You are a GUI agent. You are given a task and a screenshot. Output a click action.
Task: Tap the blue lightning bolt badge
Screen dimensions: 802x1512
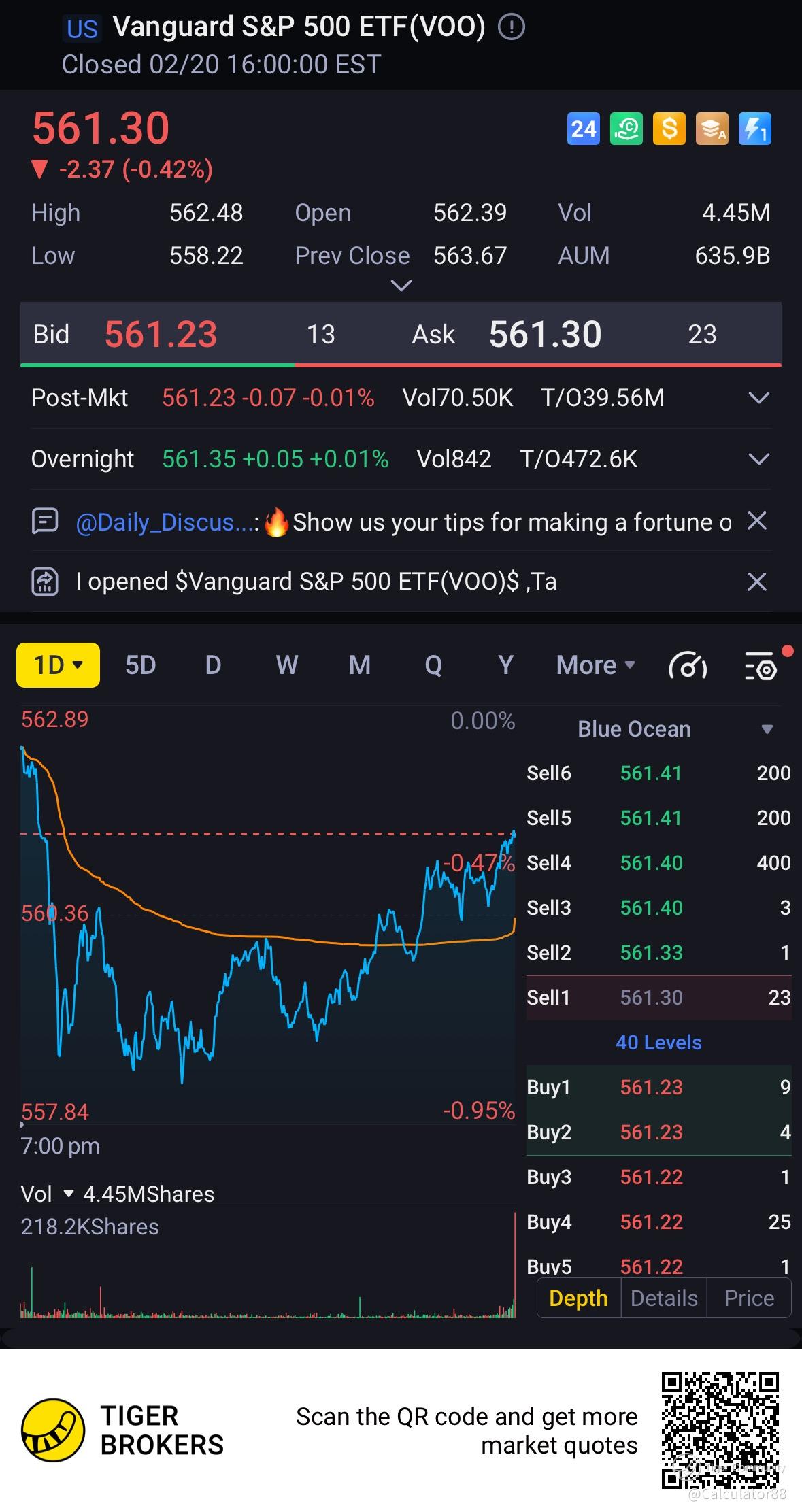(x=755, y=129)
